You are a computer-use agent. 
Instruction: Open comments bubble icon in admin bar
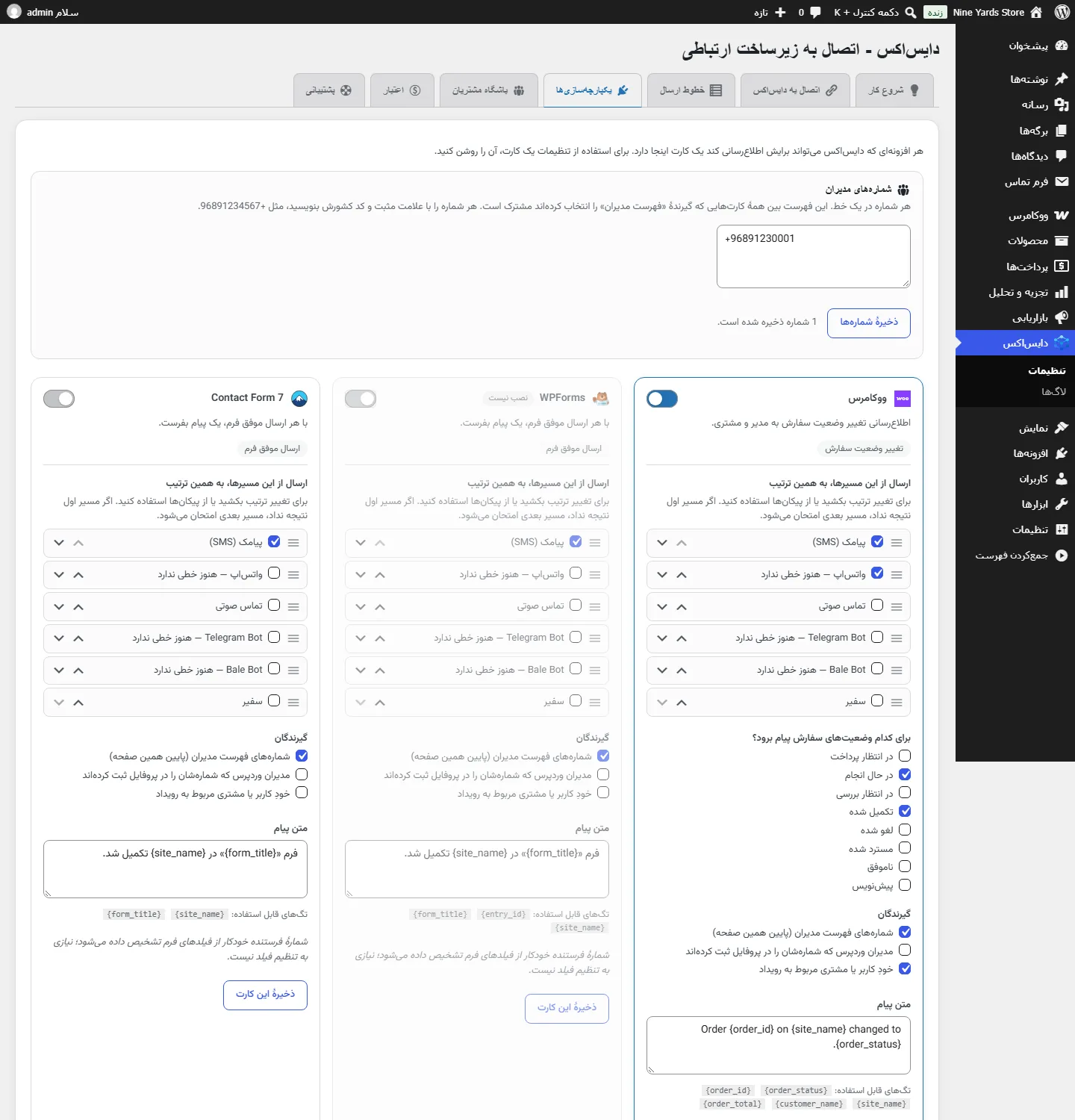pos(815,12)
